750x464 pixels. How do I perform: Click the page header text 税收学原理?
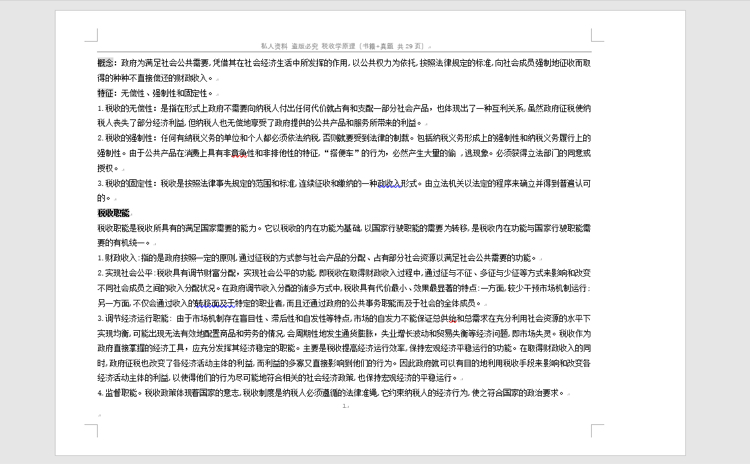(339, 46)
